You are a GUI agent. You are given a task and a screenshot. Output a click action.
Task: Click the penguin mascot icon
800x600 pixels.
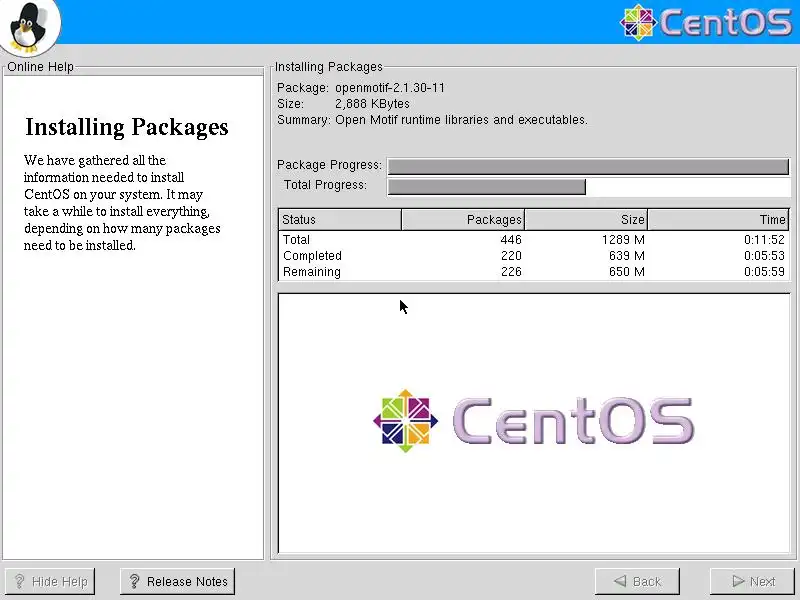coord(28,27)
